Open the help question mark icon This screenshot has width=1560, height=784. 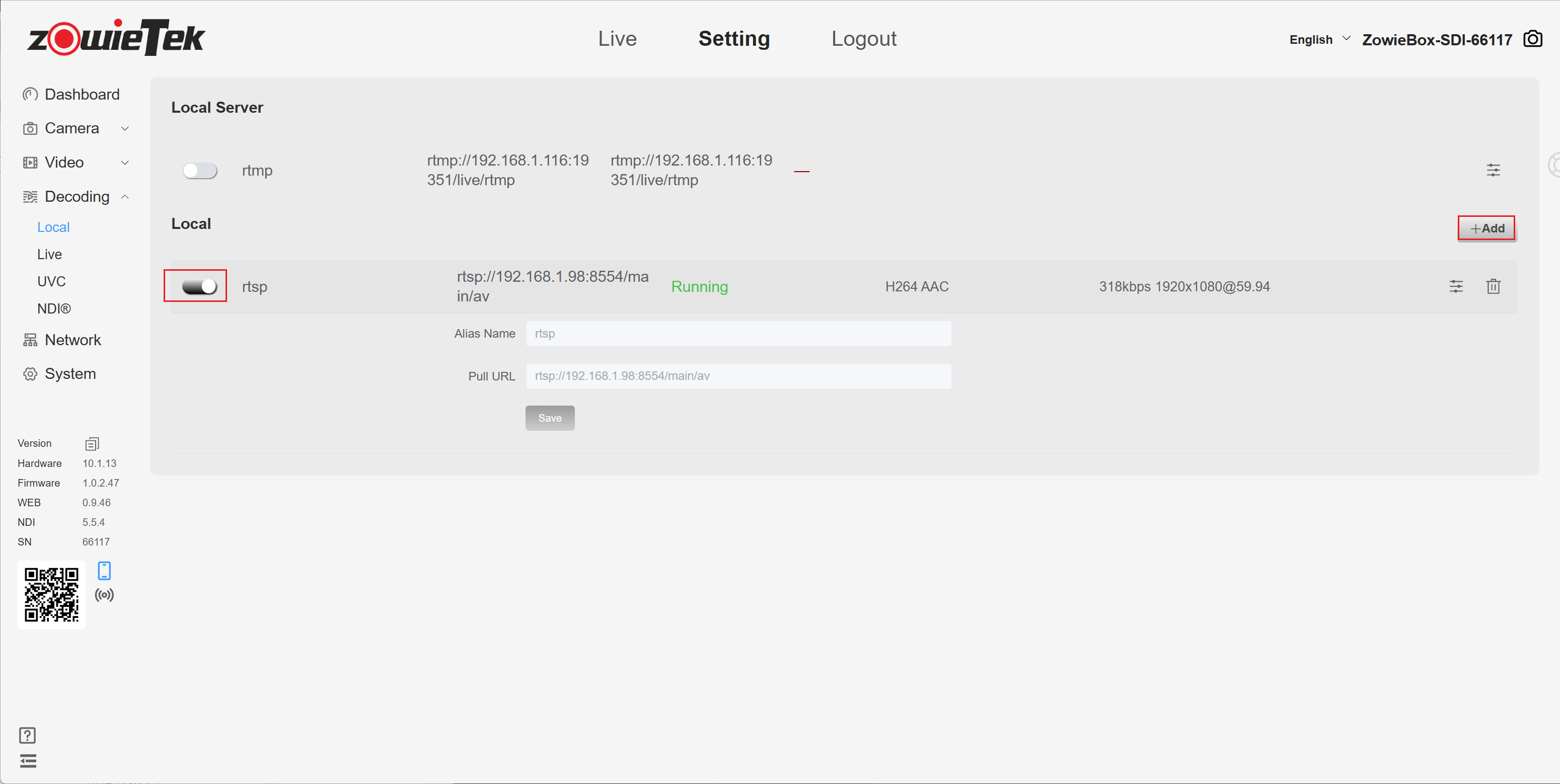point(27,735)
